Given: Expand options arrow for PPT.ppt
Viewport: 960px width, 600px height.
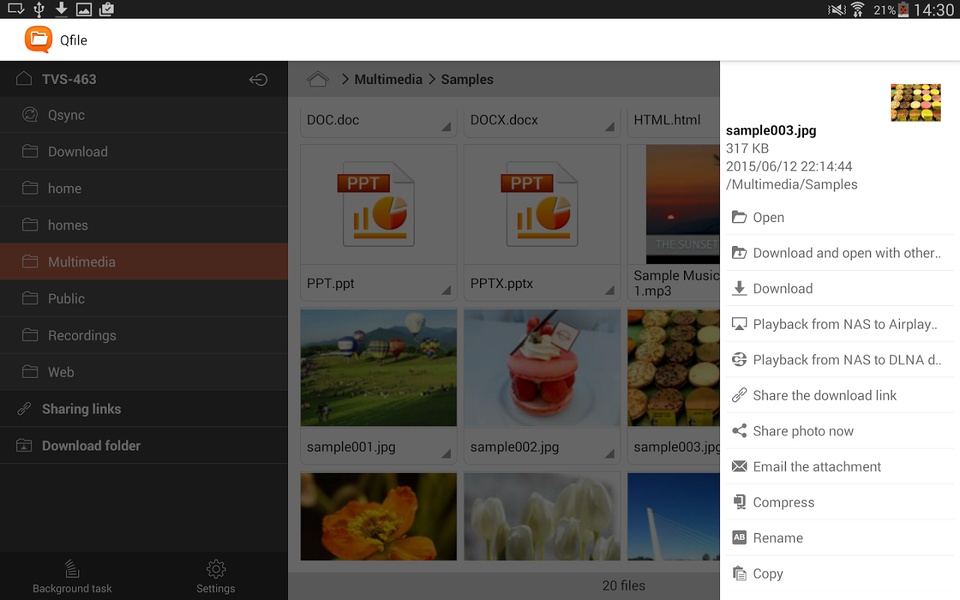Looking at the screenshot, I should click(446, 290).
